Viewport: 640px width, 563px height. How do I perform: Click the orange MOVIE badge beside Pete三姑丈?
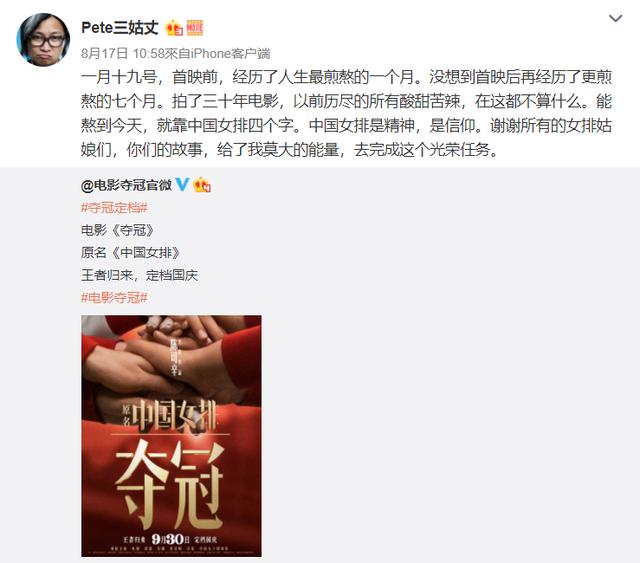pos(195,28)
